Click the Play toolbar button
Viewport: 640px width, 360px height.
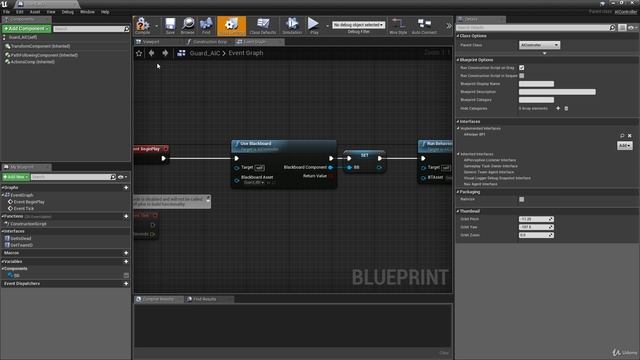pos(313,25)
